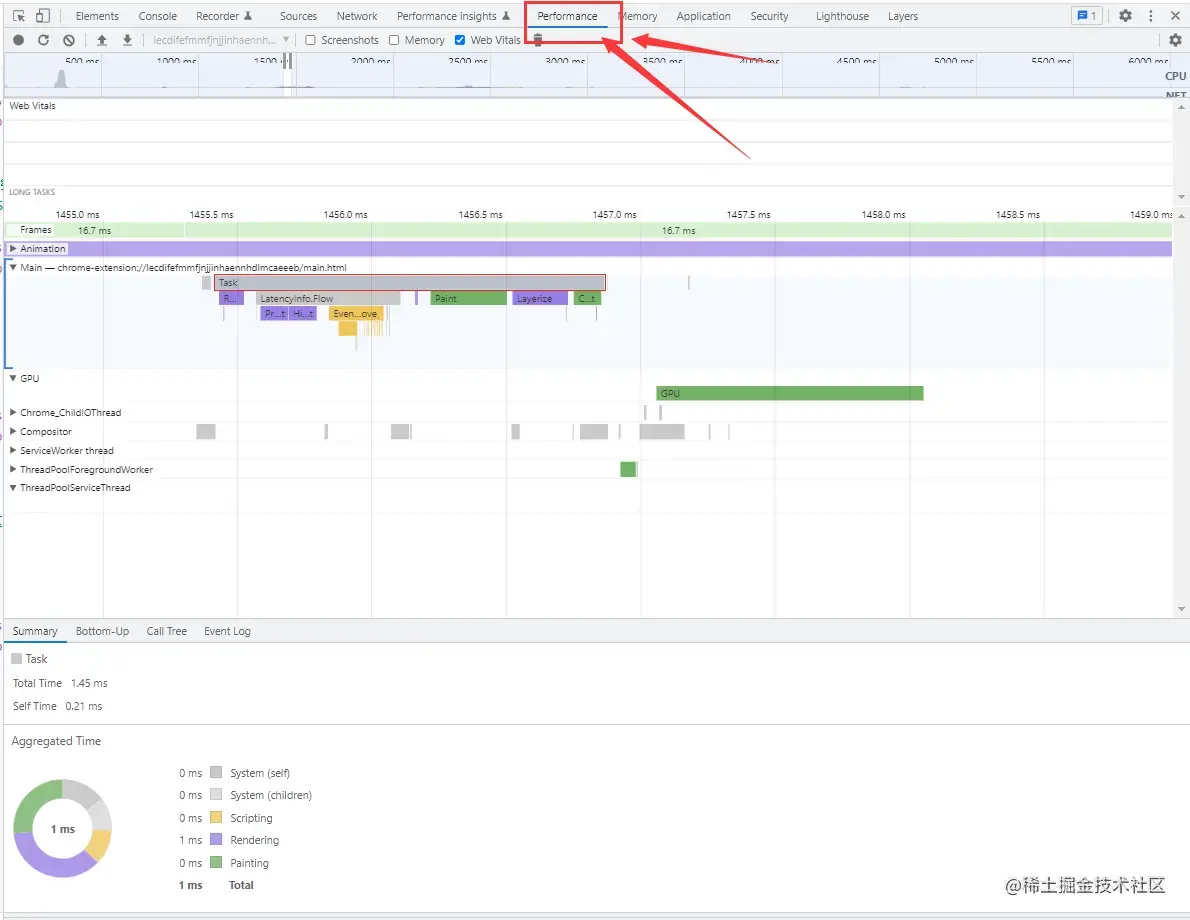Select the green GPU event bar
The height and width of the screenshot is (920, 1190).
[789, 393]
